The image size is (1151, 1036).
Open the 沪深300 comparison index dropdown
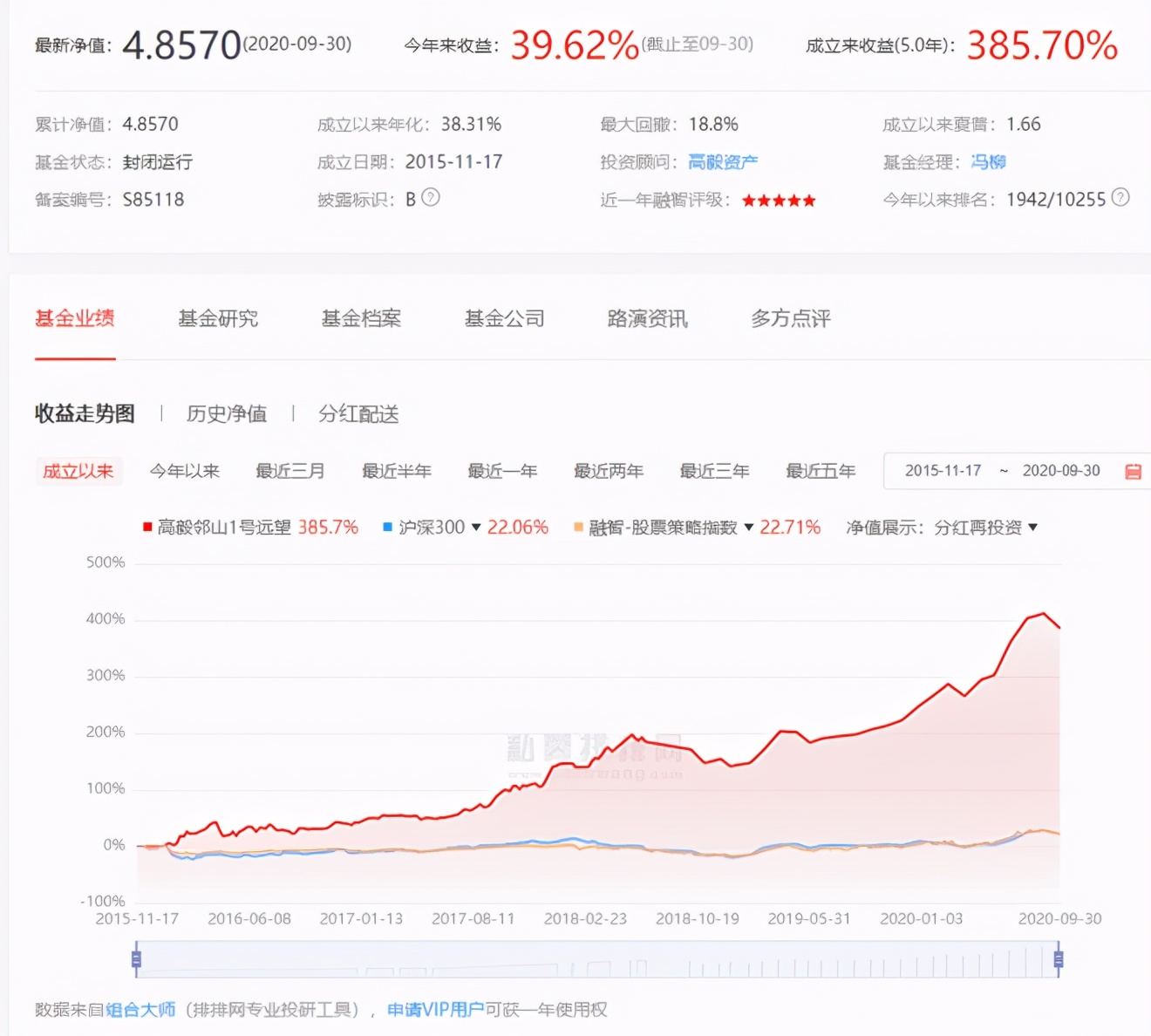click(x=475, y=528)
